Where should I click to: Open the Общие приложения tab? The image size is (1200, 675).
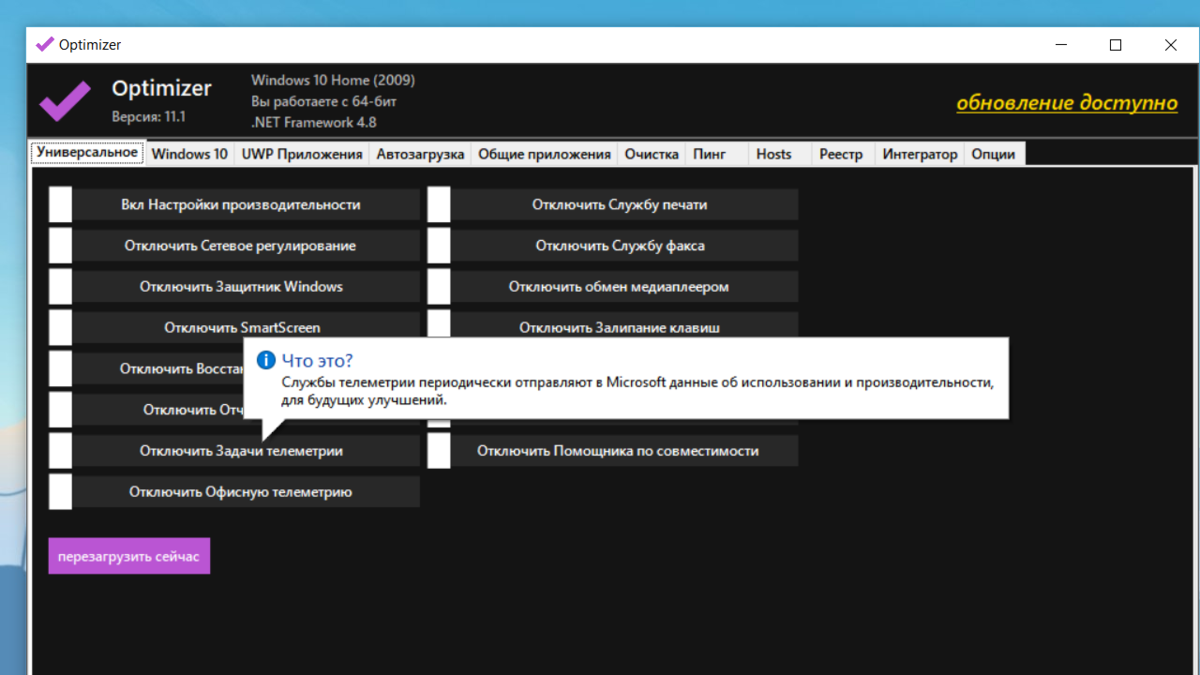[x=544, y=154]
